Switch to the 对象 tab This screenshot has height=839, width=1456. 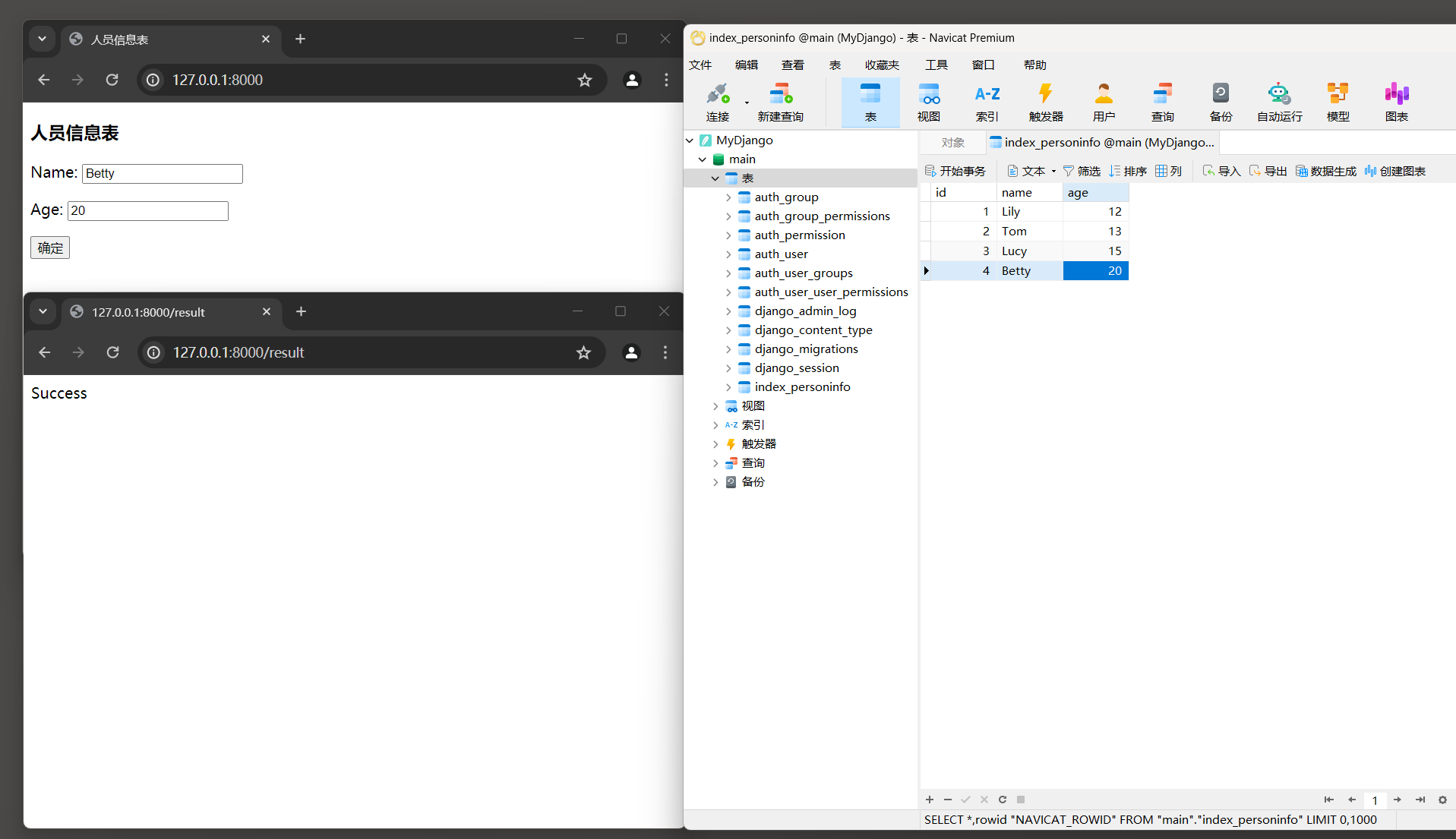[952, 143]
